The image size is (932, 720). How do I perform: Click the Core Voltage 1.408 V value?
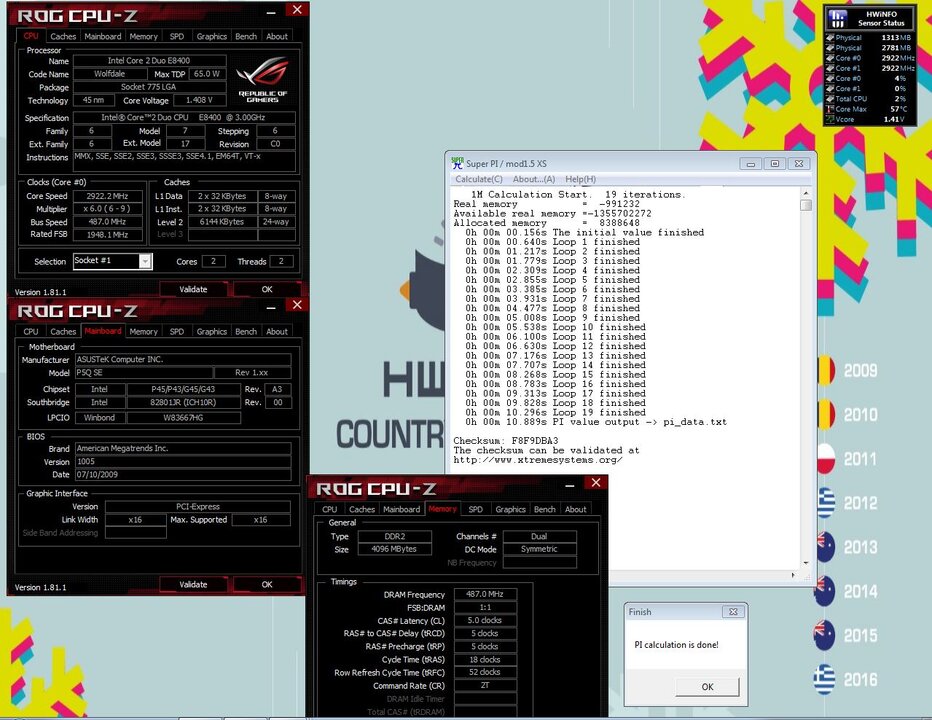(x=199, y=100)
